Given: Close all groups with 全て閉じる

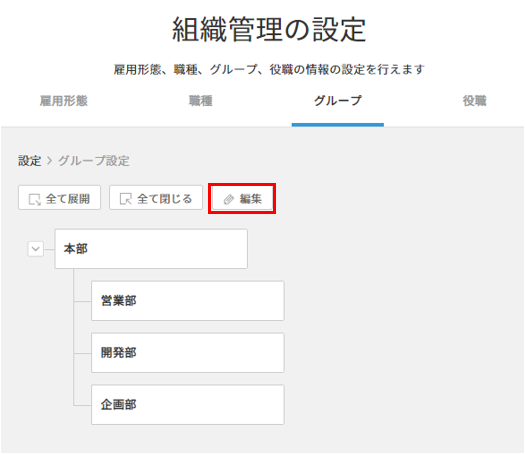Looking at the screenshot, I should click(x=156, y=198).
